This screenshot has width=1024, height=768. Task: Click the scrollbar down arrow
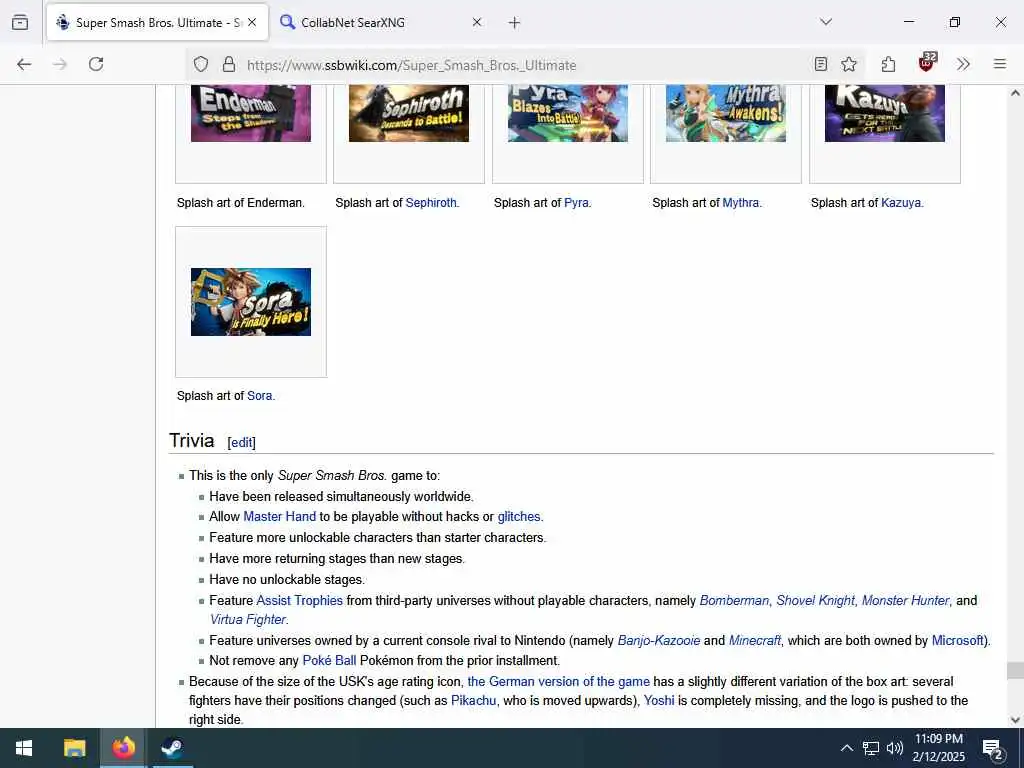[1015, 720]
